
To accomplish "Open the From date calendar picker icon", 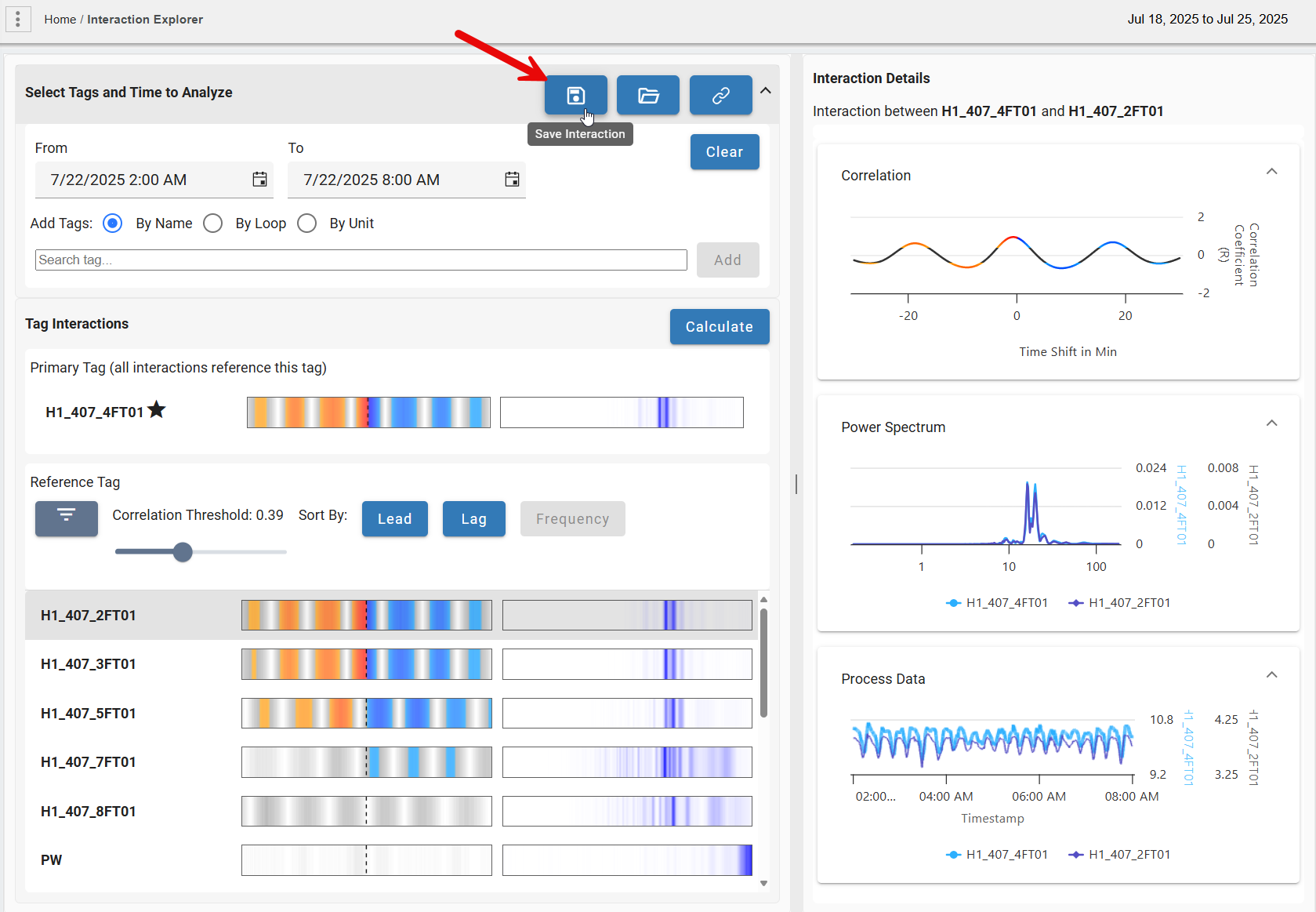I will click(259, 180).
